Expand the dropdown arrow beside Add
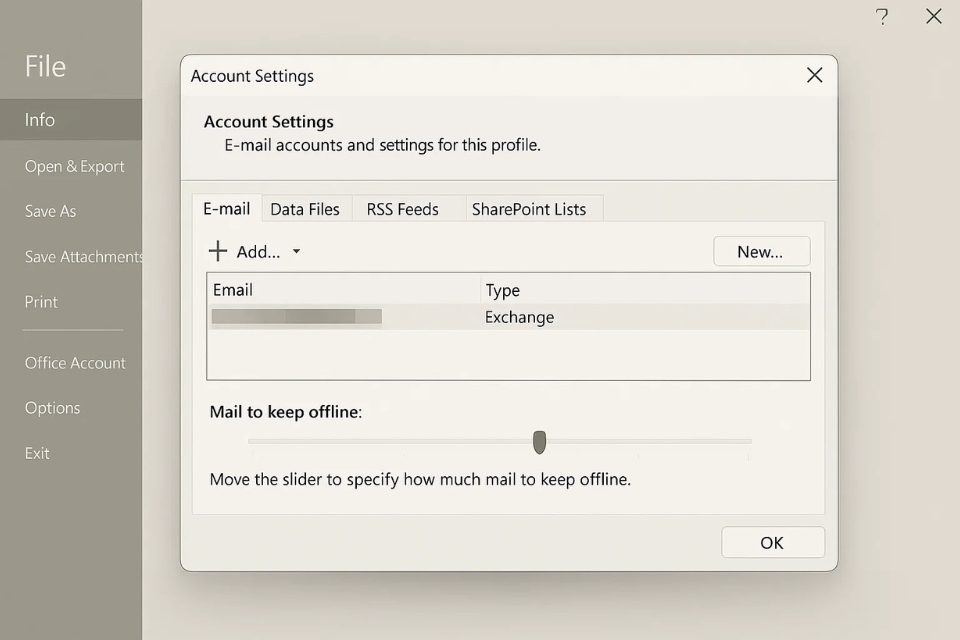 pos(296,252)
